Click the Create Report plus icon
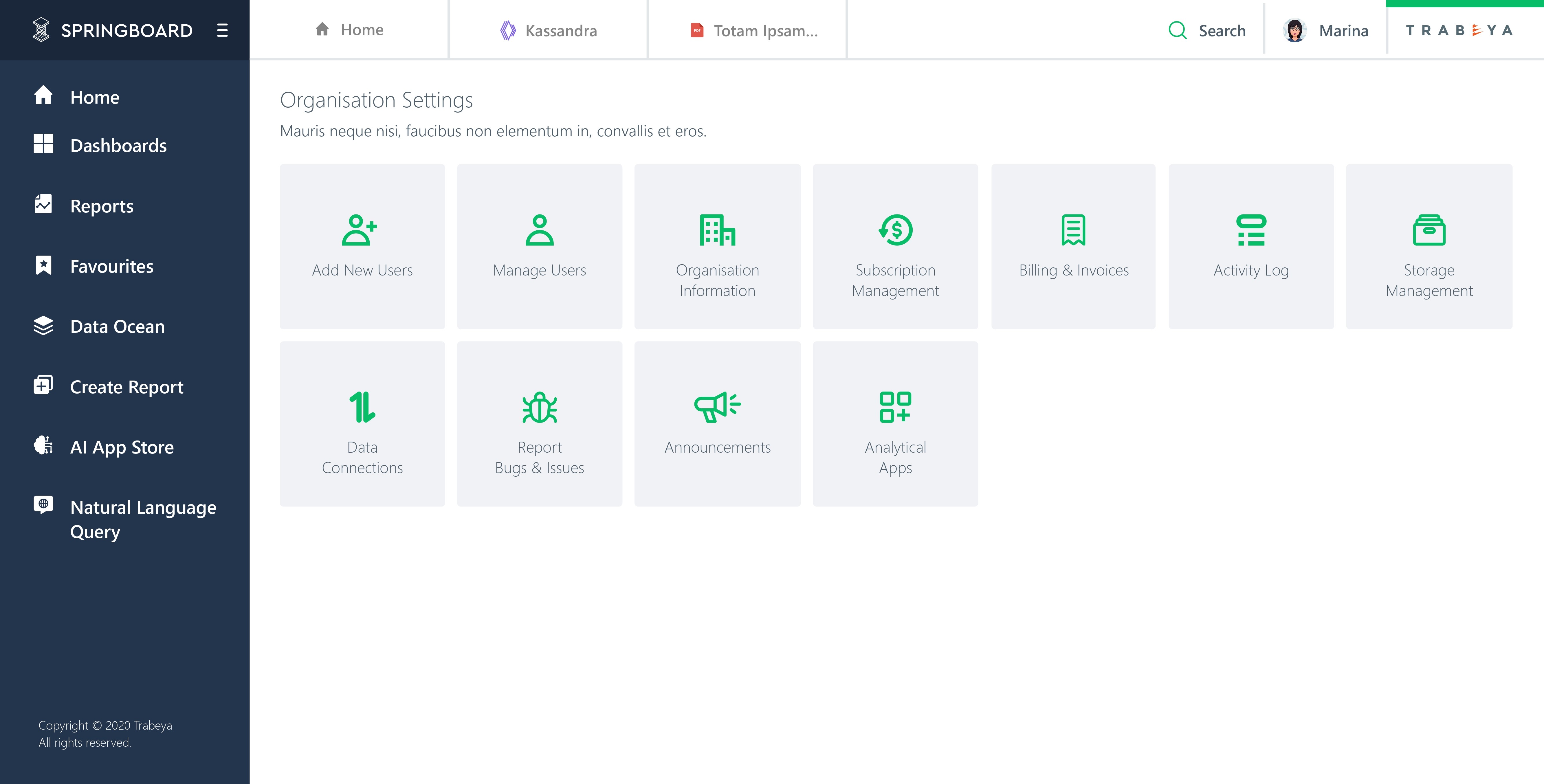Viewport: 1544px width, 784px height. (x=43, y=385)
